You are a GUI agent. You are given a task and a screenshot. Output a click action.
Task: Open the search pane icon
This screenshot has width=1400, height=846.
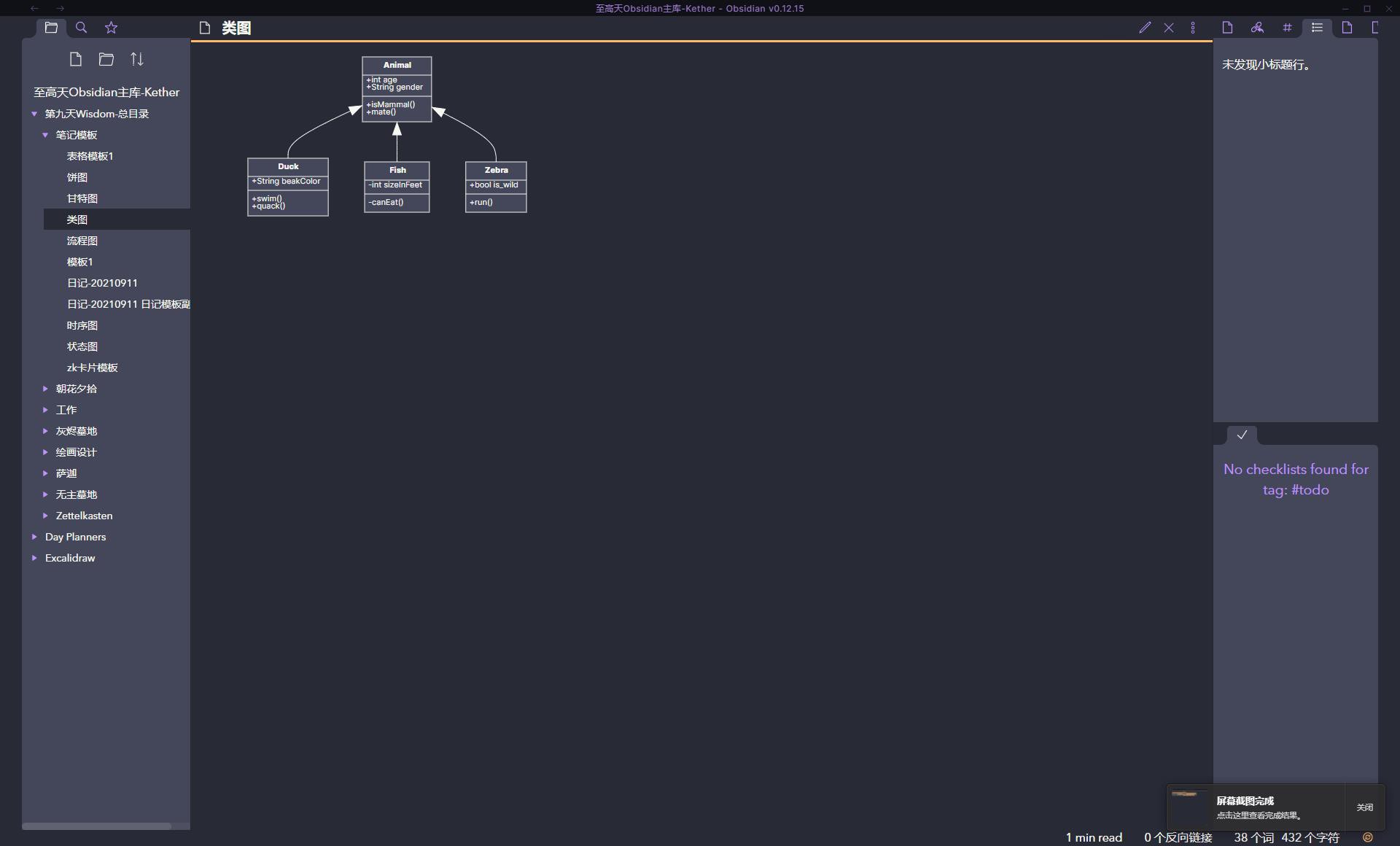[81, 28]
